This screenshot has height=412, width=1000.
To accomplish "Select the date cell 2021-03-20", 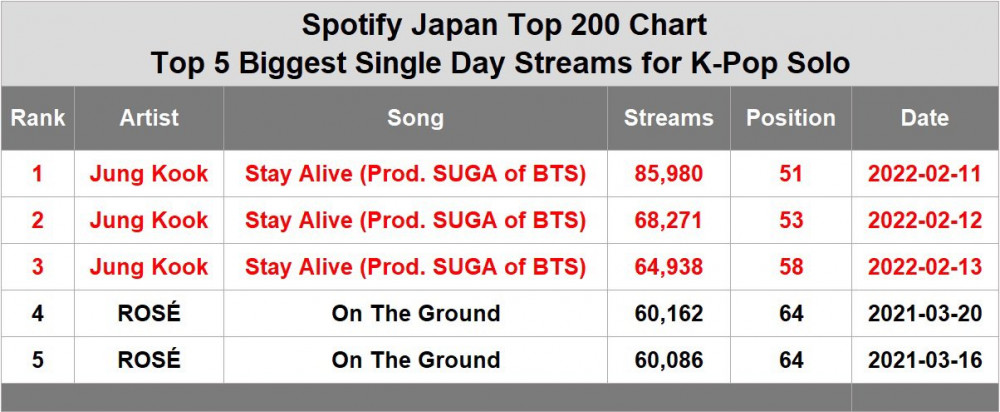I will [x=924, y=314].
